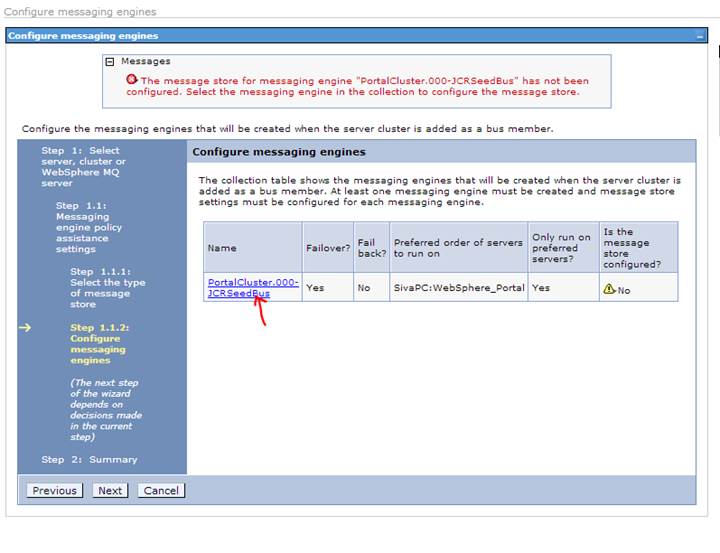Click the Failover? column header

pyautogui.click(x=328, y=248)
